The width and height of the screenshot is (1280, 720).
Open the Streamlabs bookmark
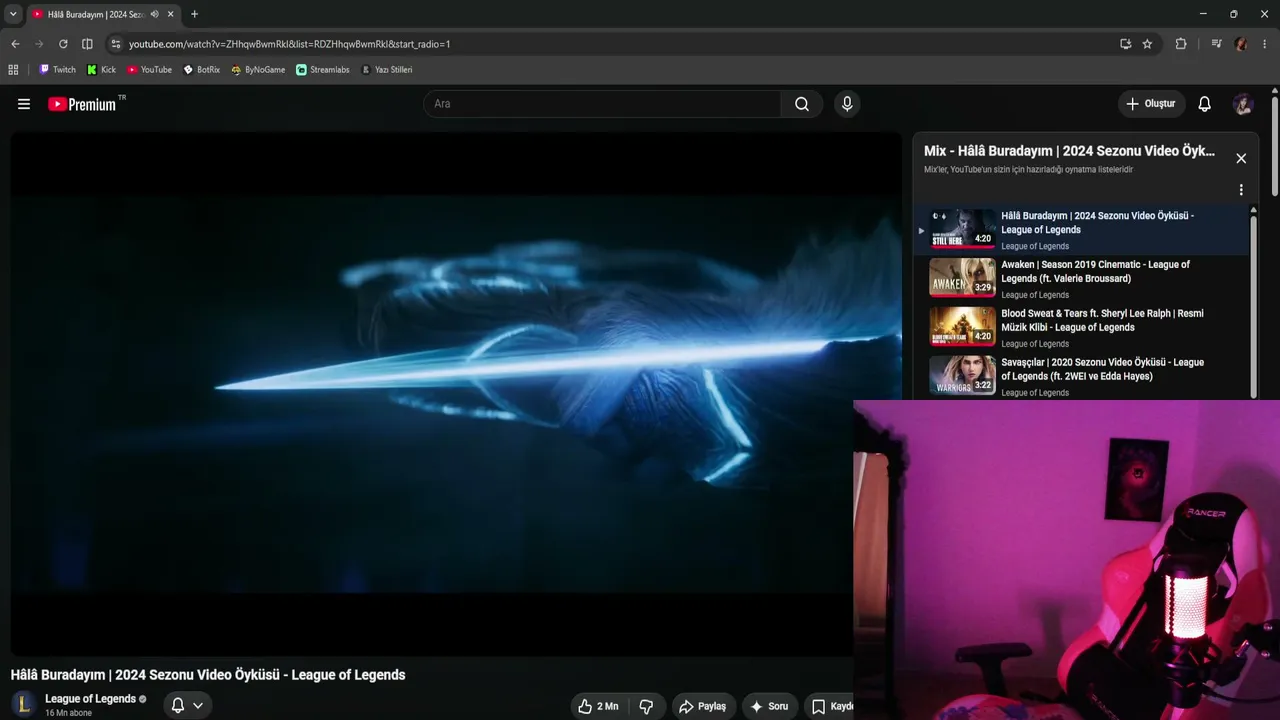[322, 70]
